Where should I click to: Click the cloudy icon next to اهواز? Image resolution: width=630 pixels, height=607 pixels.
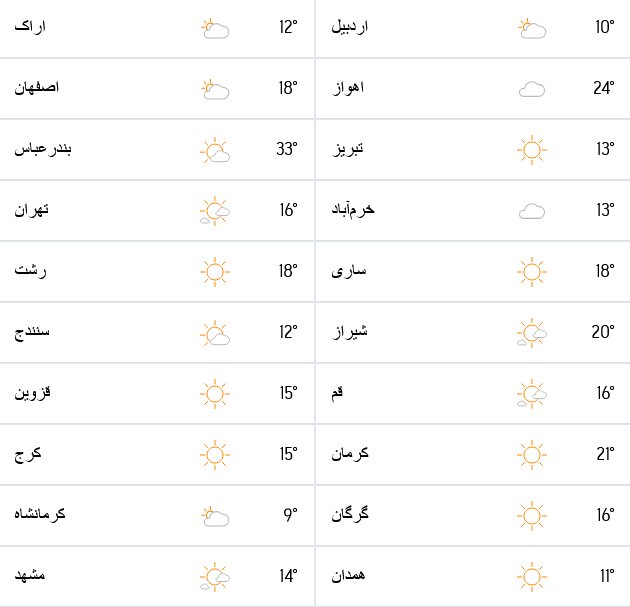531,89
